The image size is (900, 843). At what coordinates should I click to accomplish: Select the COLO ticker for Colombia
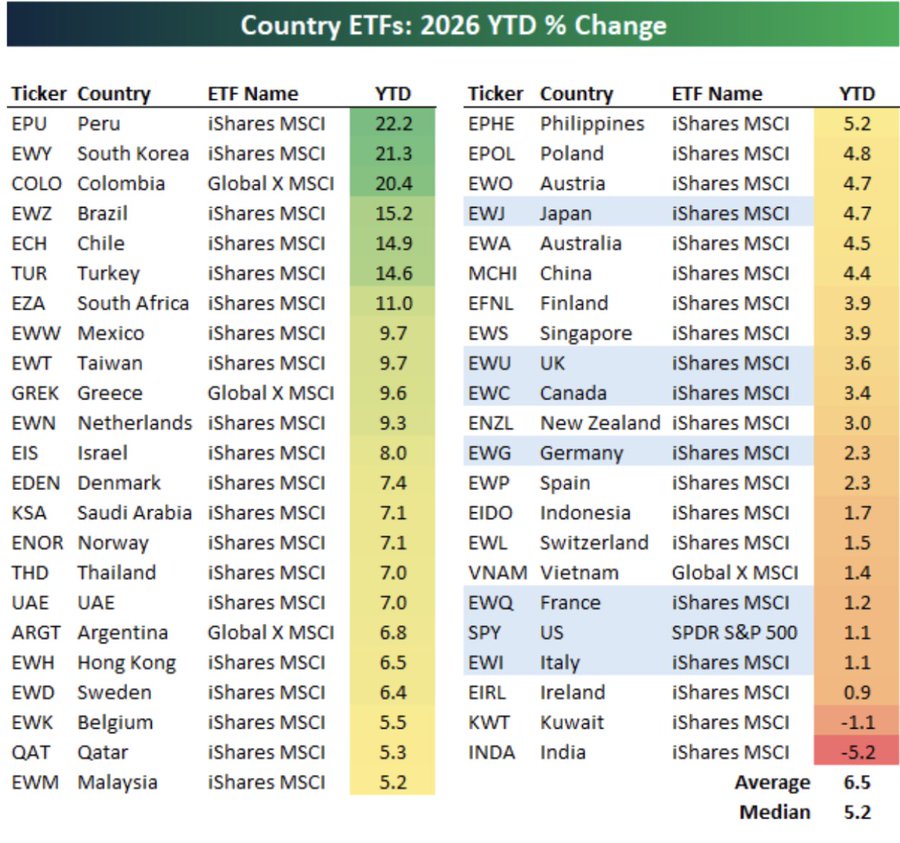click(36, 184)
